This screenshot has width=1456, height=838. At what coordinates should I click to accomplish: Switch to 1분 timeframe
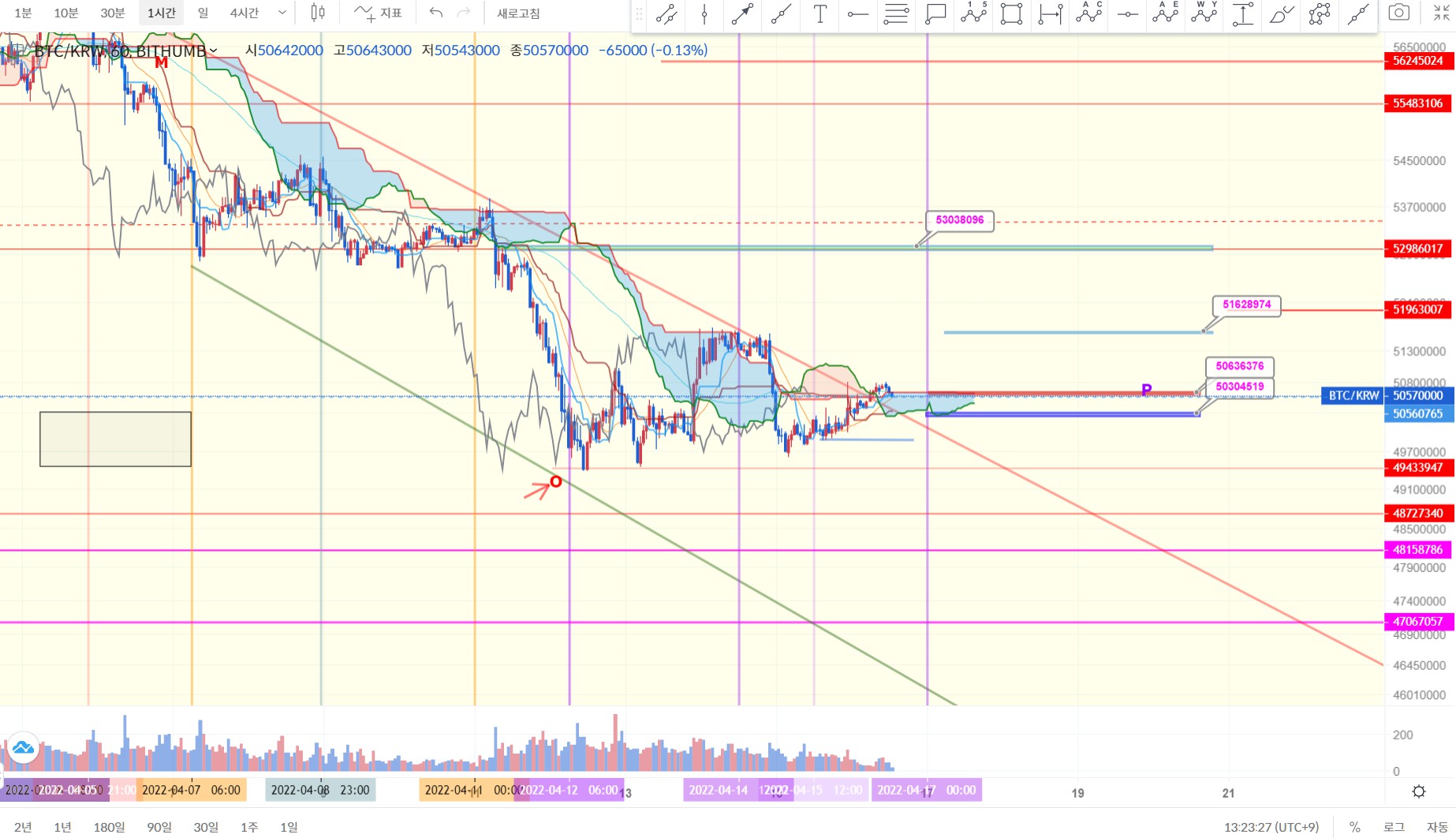coord(23,13)
